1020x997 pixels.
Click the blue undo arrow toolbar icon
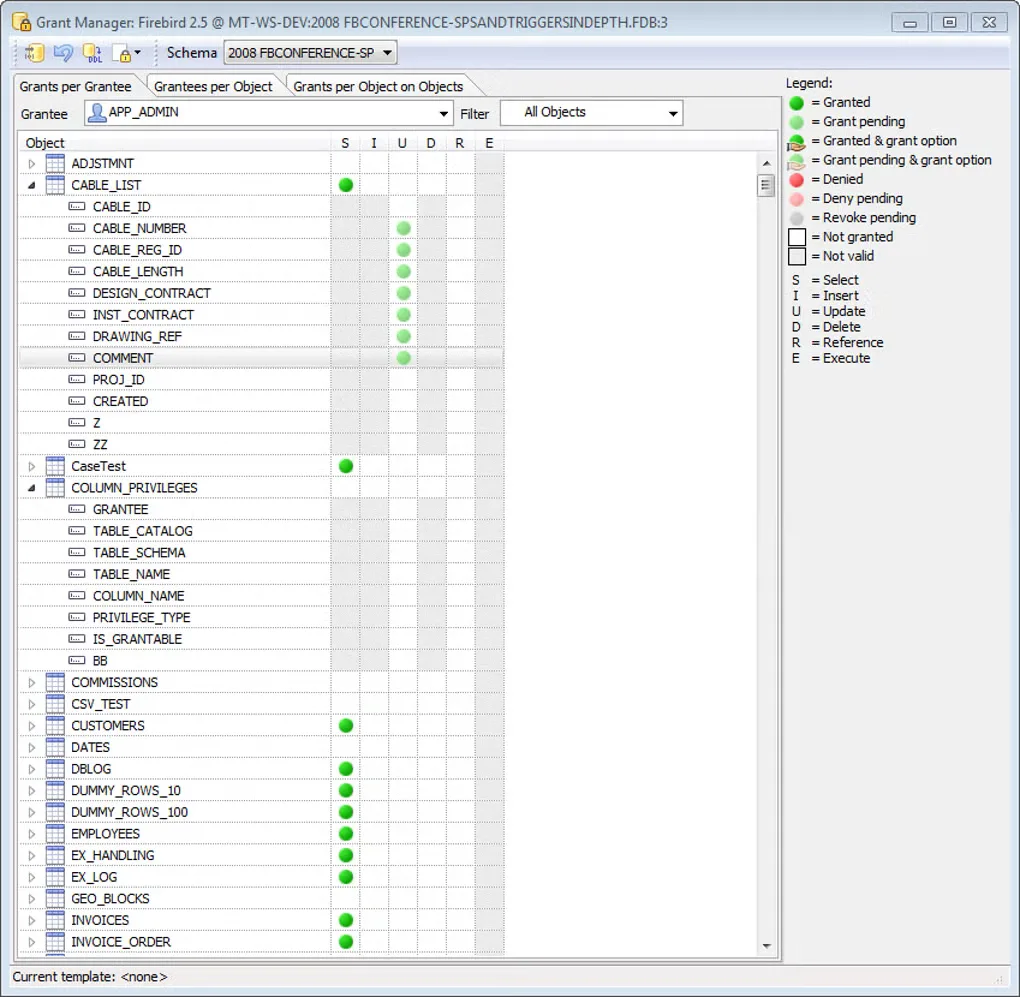(x=63, y=53)
